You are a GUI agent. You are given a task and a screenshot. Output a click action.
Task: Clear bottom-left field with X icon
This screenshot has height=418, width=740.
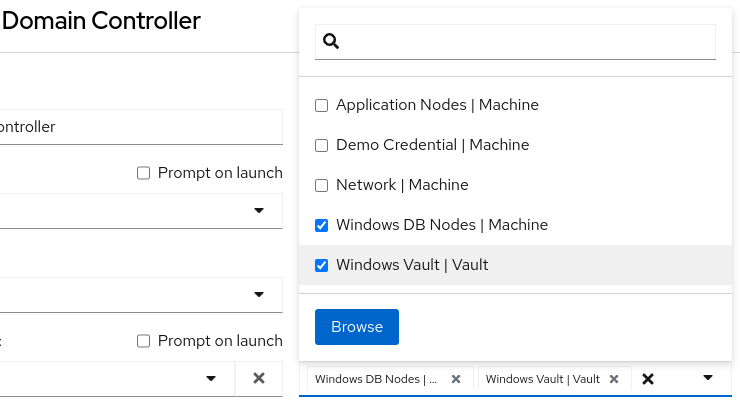(259, 378)
